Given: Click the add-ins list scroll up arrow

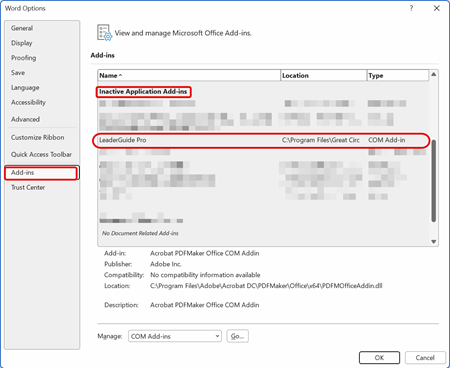Looking at the screenshot, I should pos(434,74).
